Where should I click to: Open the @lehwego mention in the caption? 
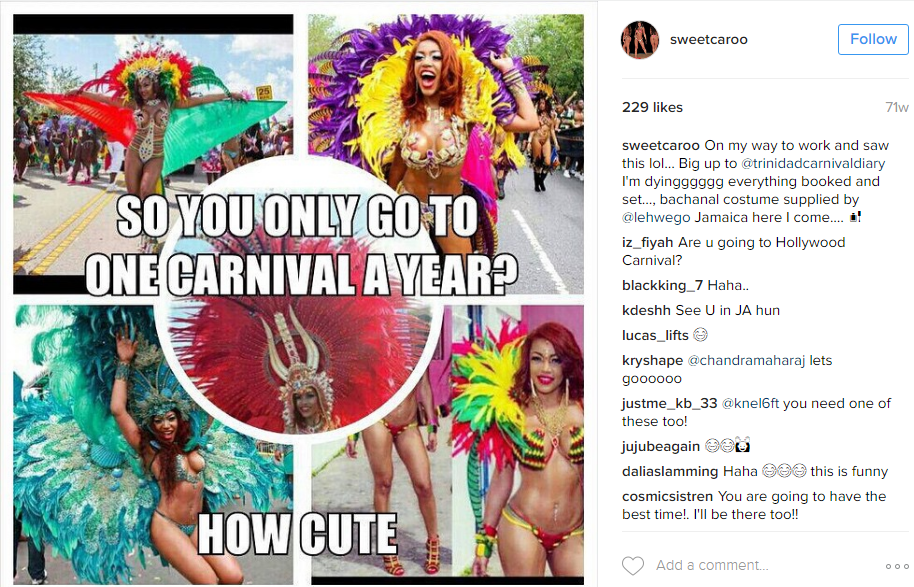656,217
